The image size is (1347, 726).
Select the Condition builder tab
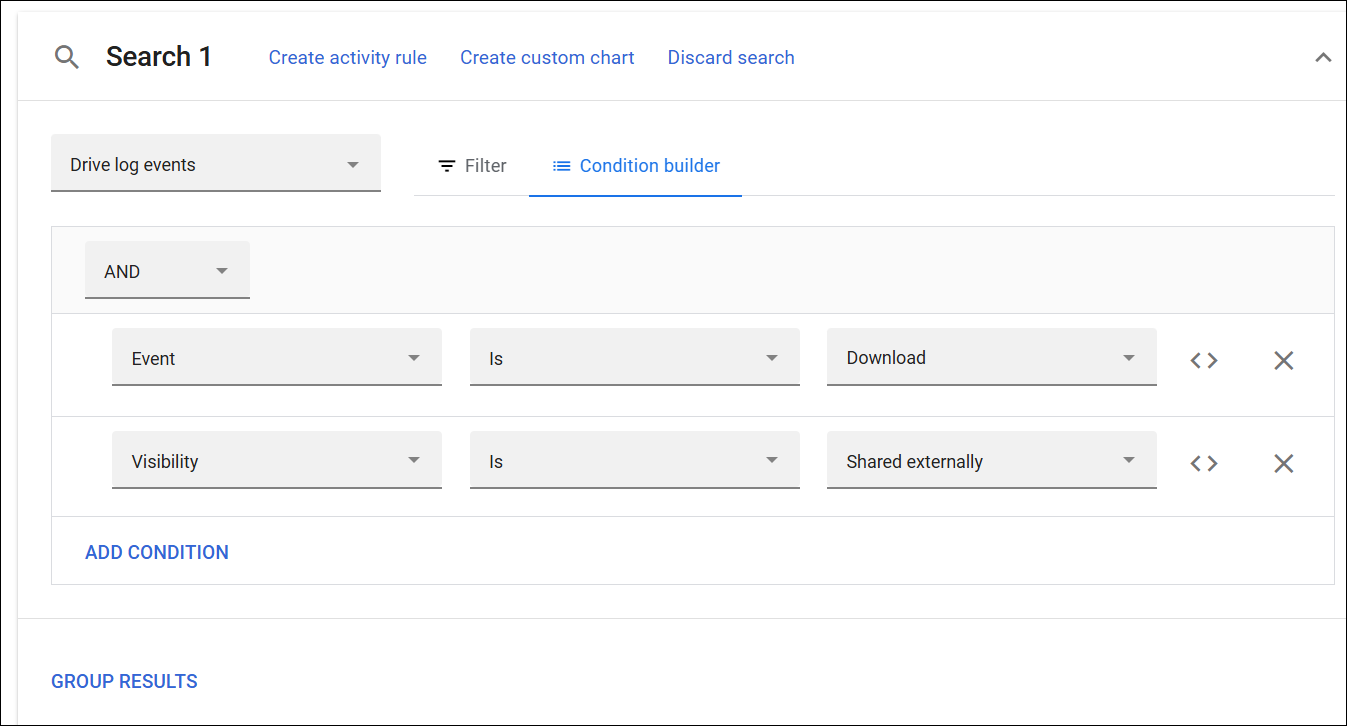point(636,166)
